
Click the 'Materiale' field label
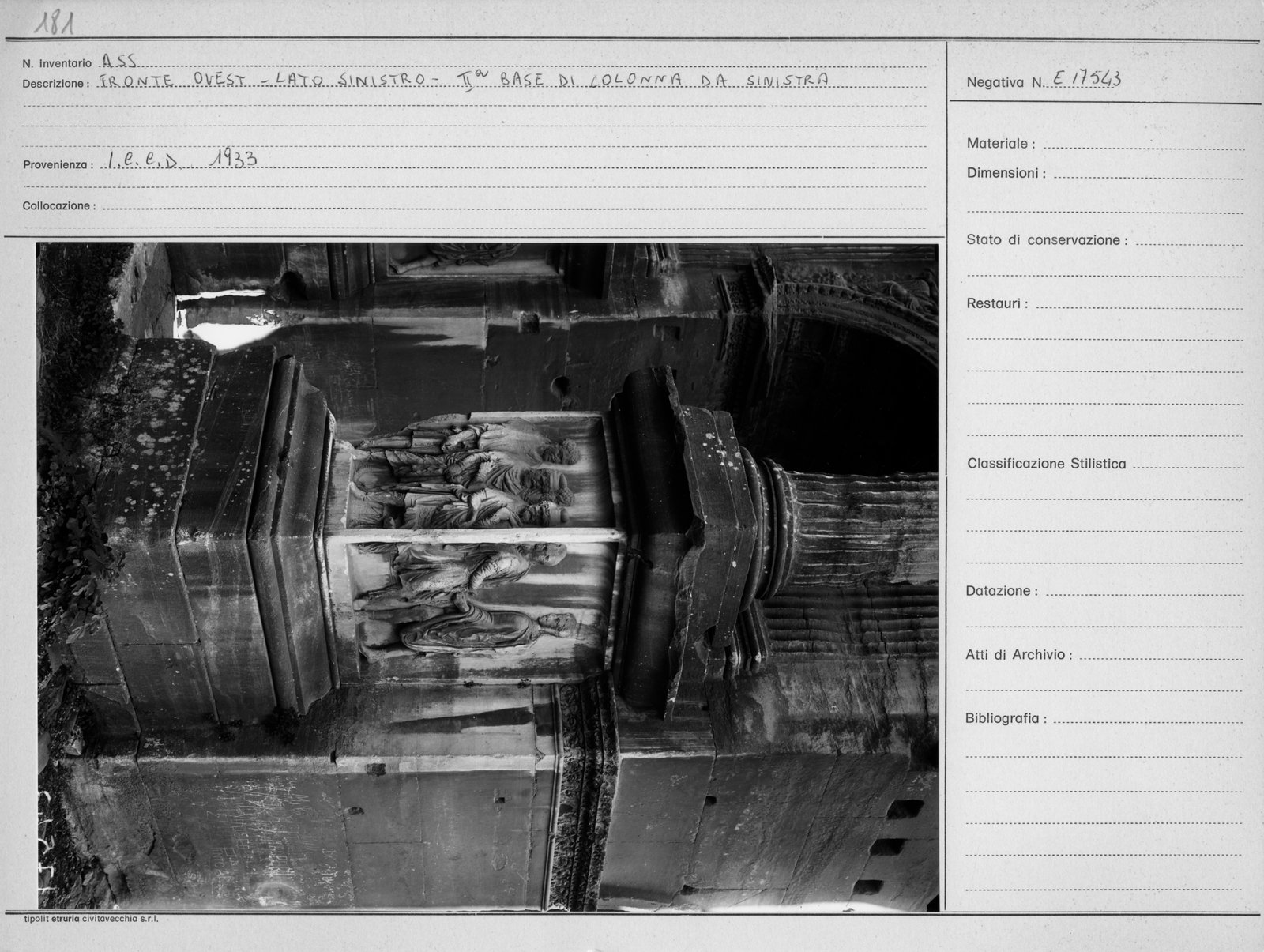[x=1001, y=144]
